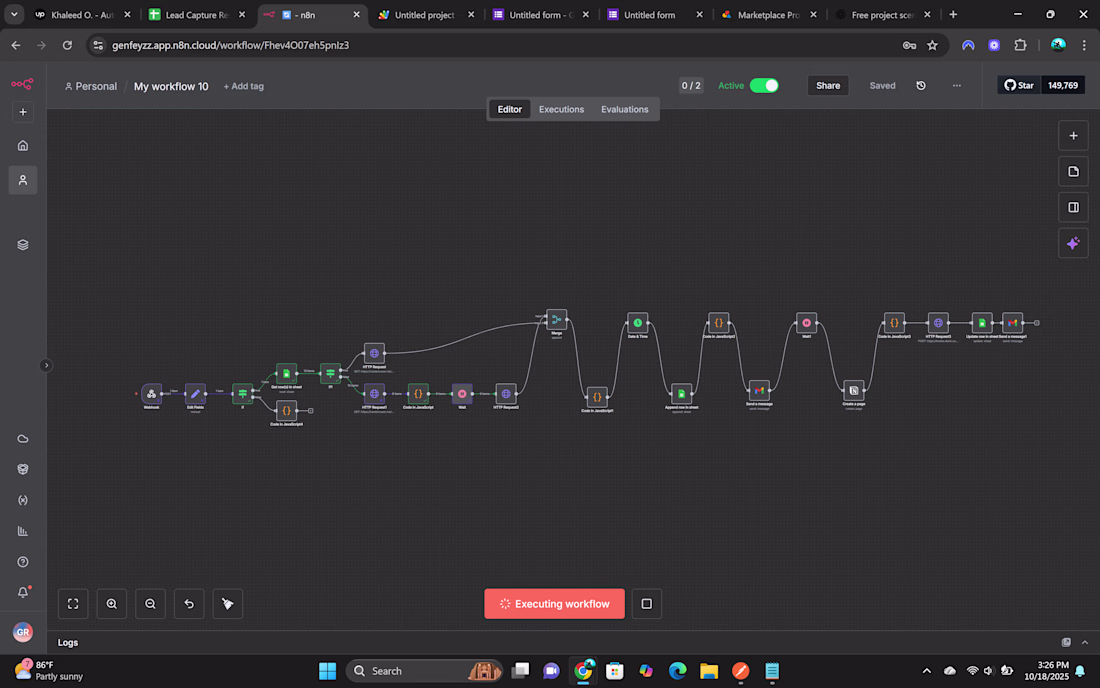Stop the running workflow execution
This screenshot has width=1100, height=688.
point(647,604)
